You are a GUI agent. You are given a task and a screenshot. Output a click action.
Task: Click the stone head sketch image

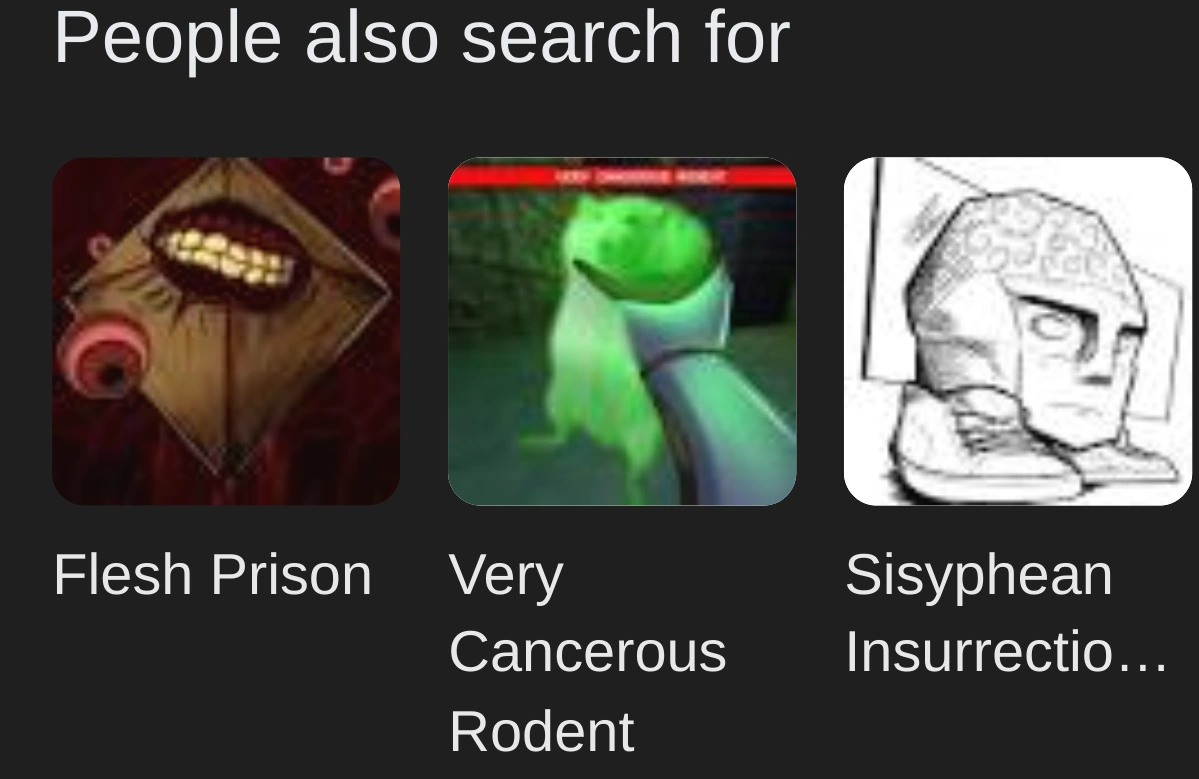[1018, 331]
